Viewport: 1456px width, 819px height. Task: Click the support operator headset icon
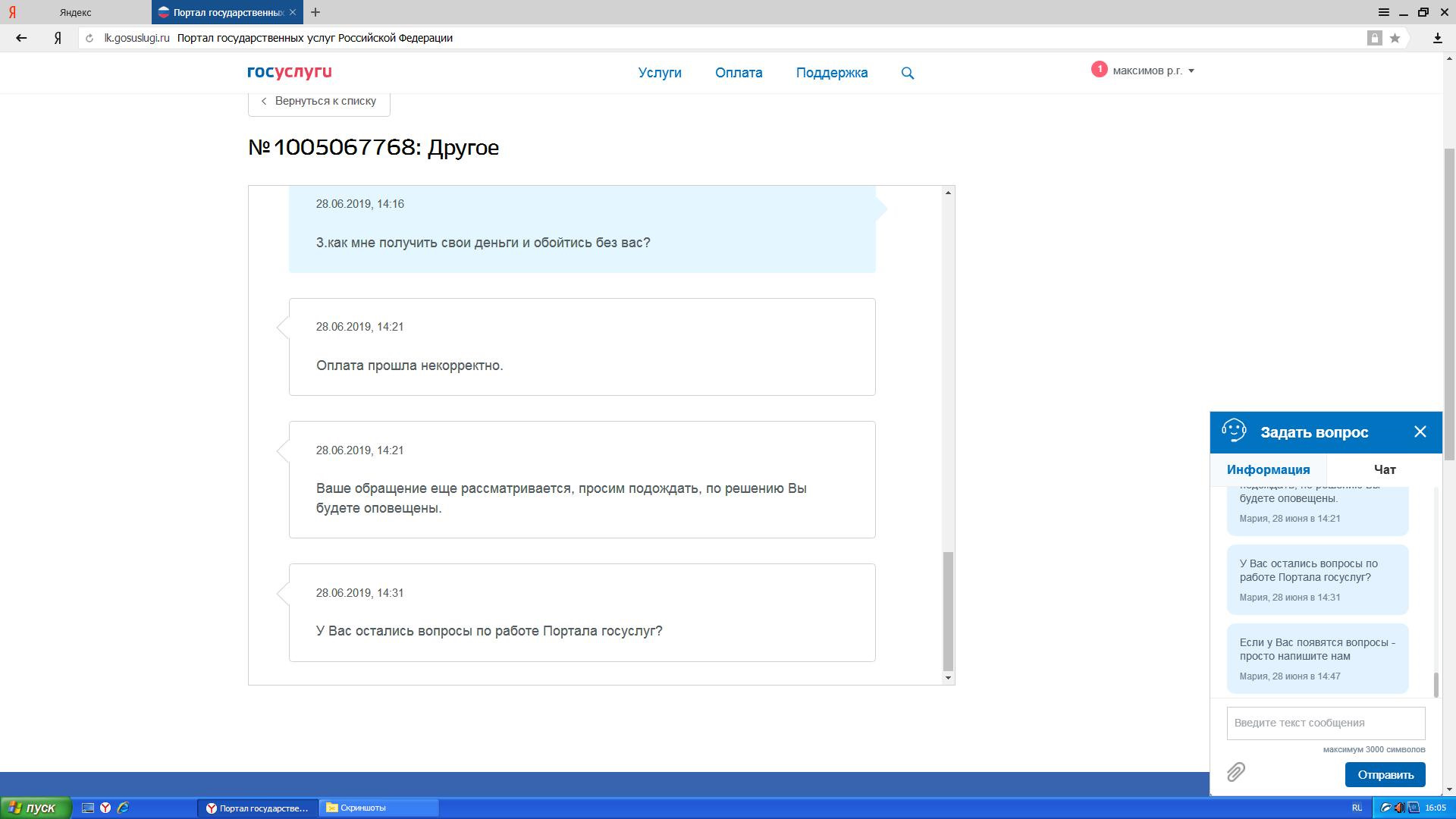(x=1234, y=431)
